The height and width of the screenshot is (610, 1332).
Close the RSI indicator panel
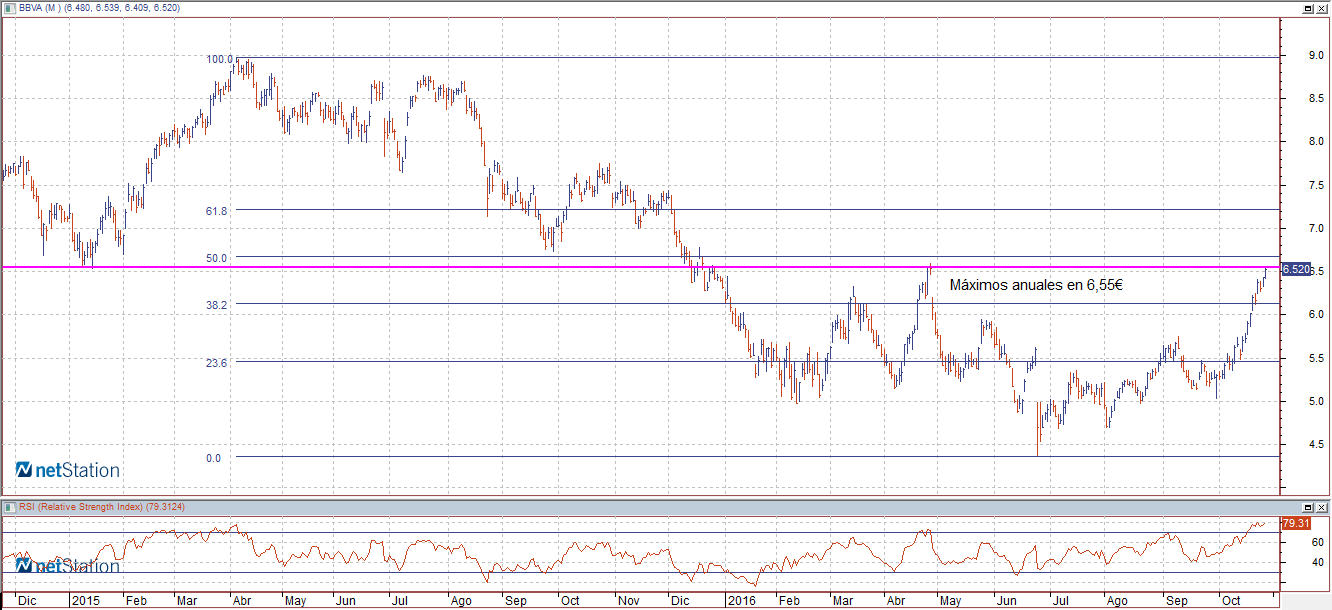click(1322, 507)
